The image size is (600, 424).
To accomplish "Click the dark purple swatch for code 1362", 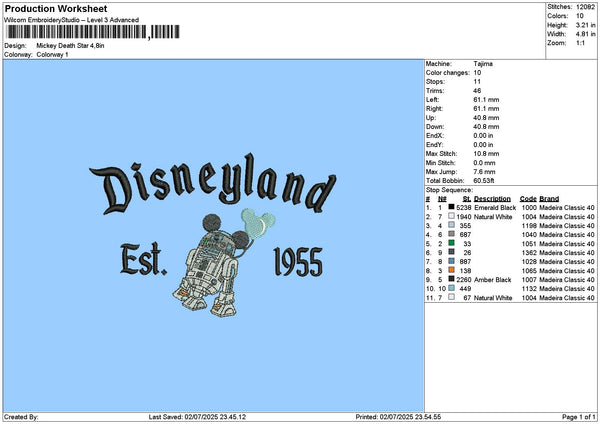I will click(x=452, y=252).
